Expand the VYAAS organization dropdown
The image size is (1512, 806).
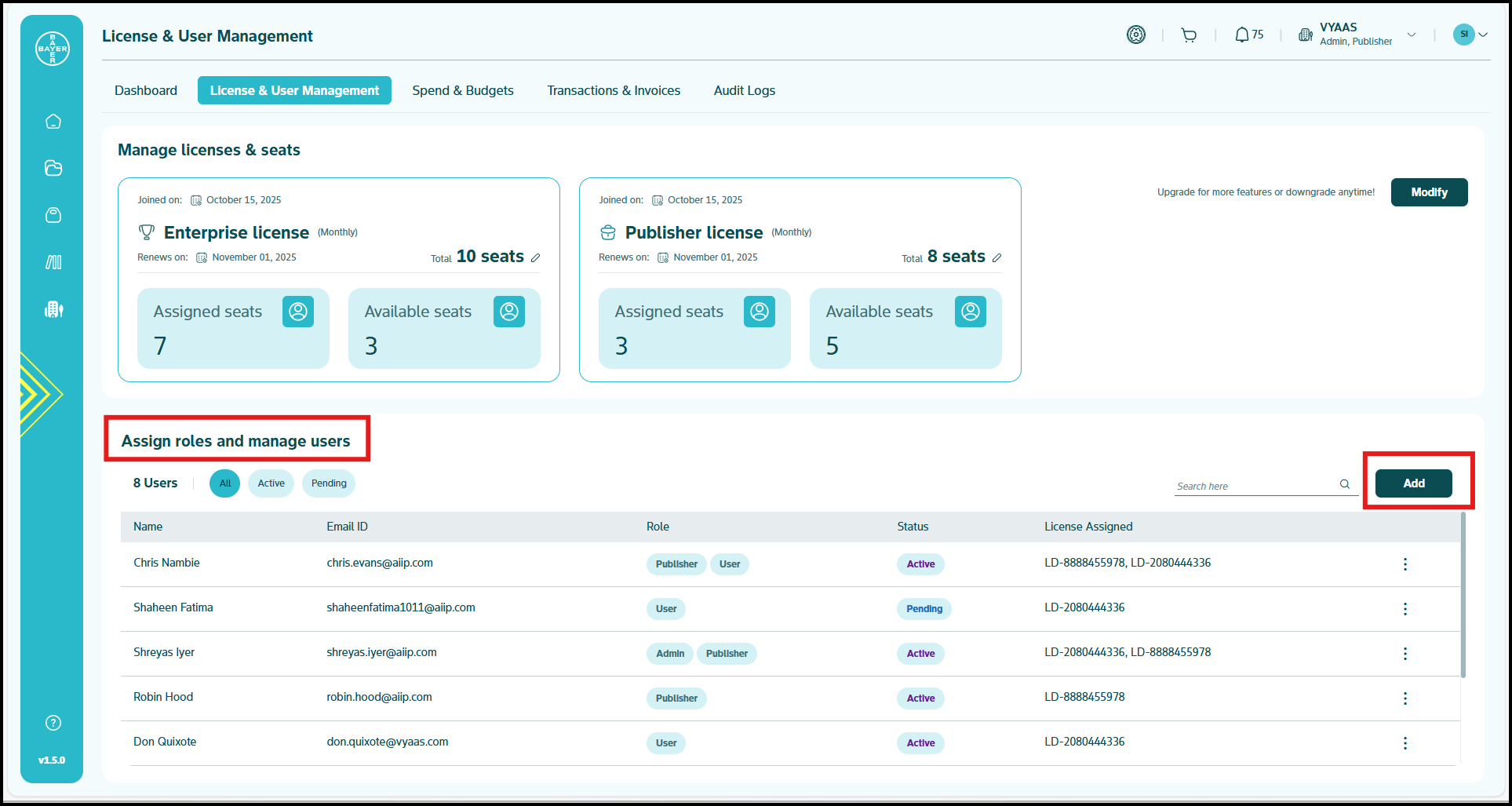[x=1412, y=35]
